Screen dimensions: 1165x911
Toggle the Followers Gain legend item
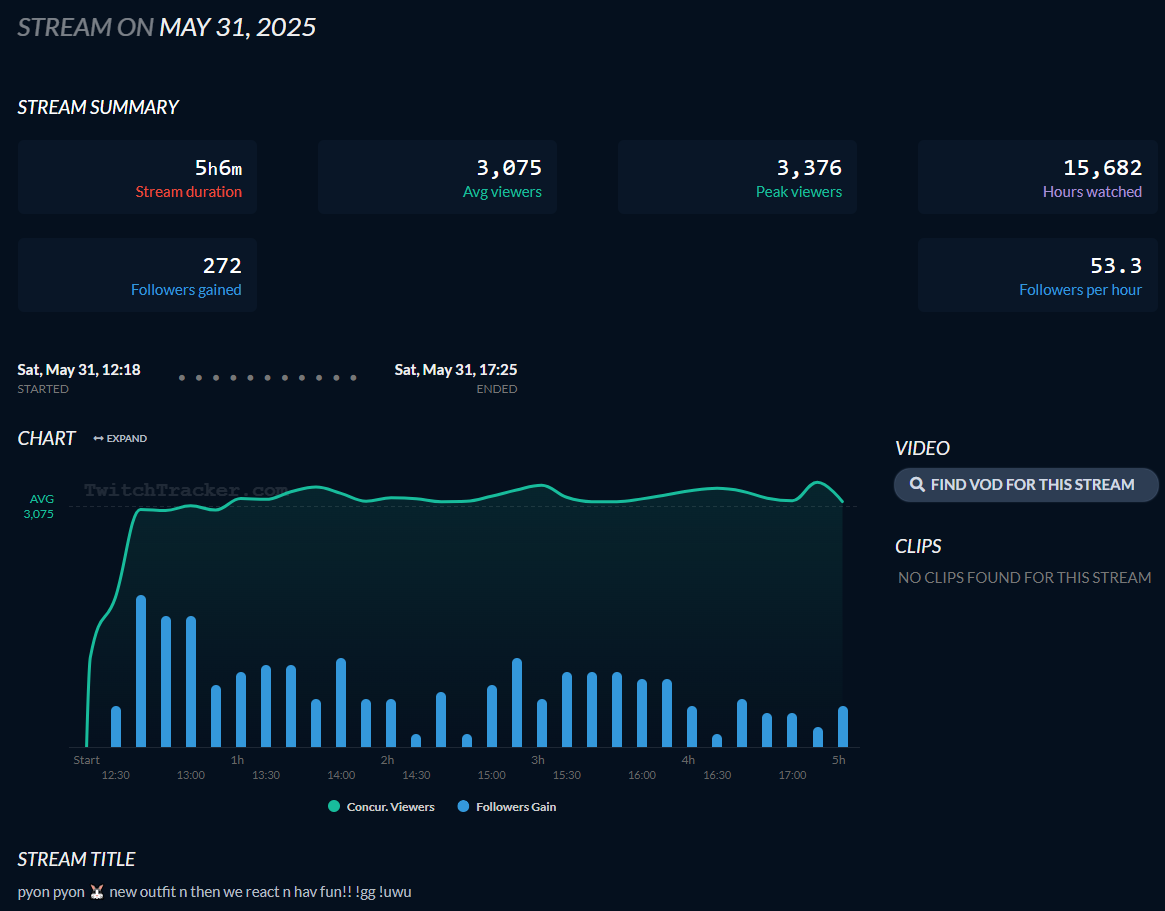click(515, 807)
